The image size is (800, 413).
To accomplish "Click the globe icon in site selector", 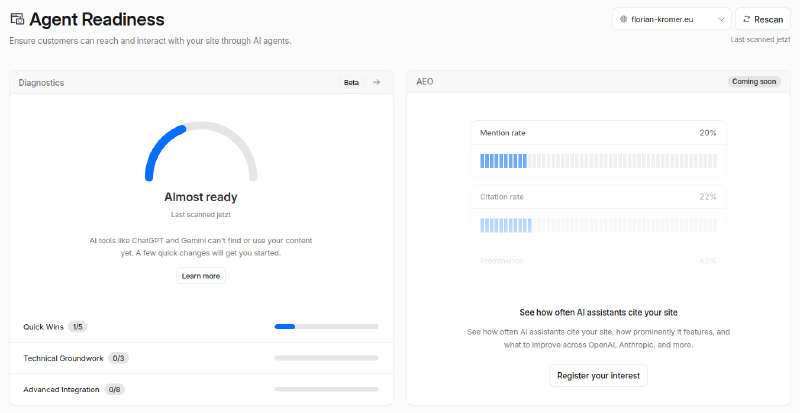I will (623, 19).
